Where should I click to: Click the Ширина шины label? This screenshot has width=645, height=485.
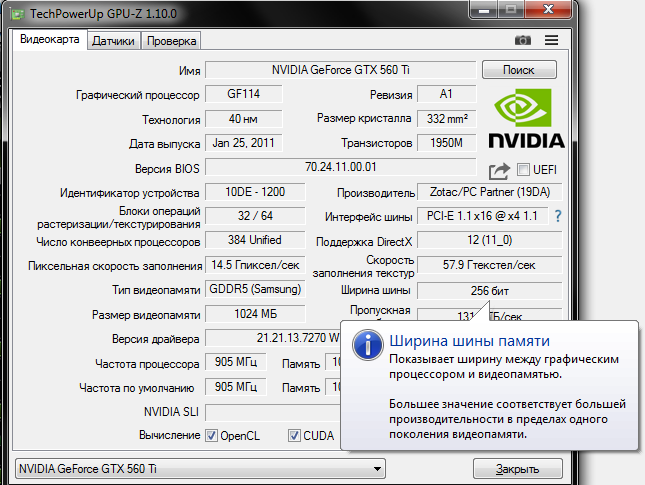(x=375, y=290)
